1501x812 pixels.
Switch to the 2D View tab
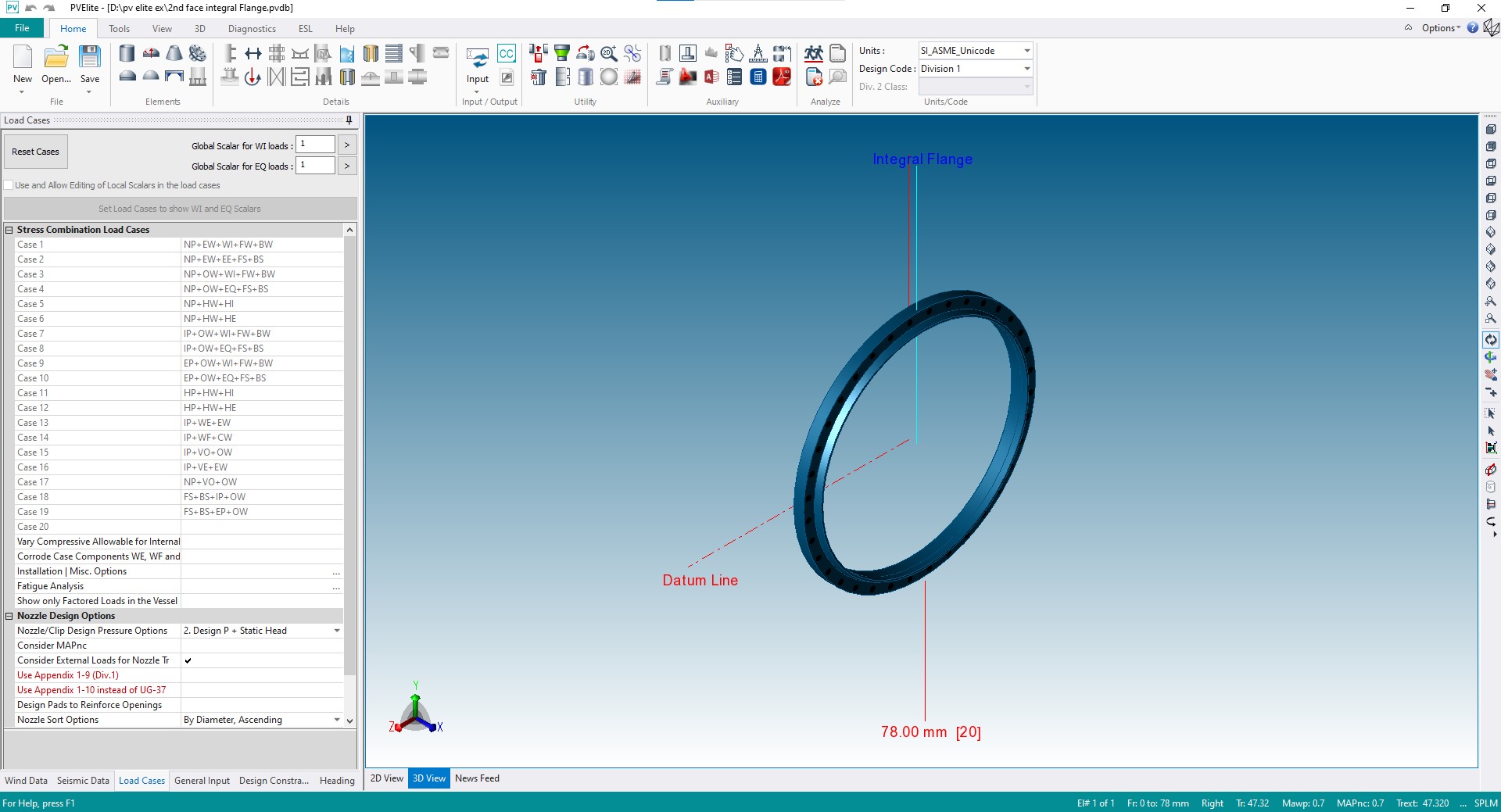[386, 778]
